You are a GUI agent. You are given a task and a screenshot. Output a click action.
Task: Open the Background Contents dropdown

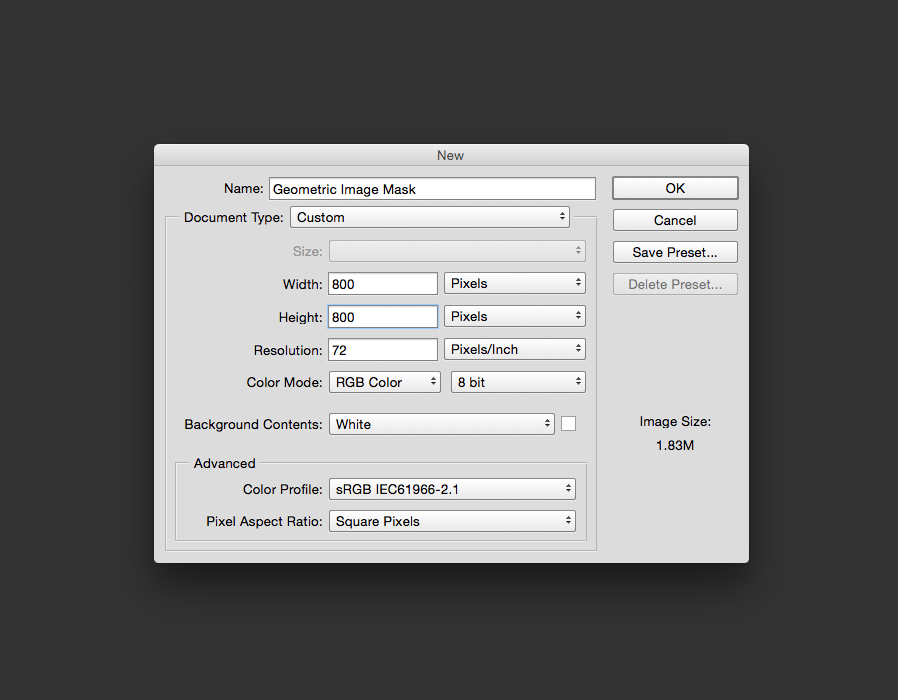click(x=442, y=424)
